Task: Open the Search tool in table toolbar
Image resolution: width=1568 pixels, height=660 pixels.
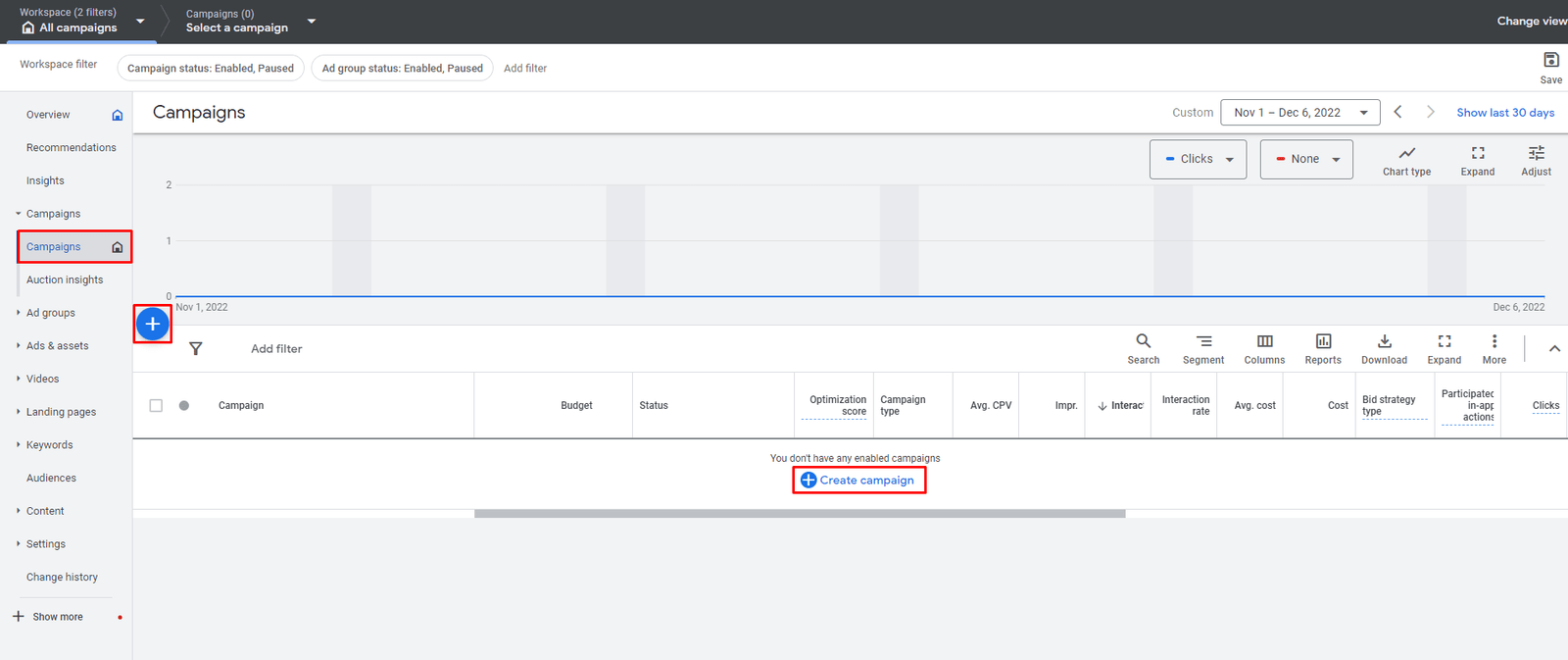Action: (1143, 348)
